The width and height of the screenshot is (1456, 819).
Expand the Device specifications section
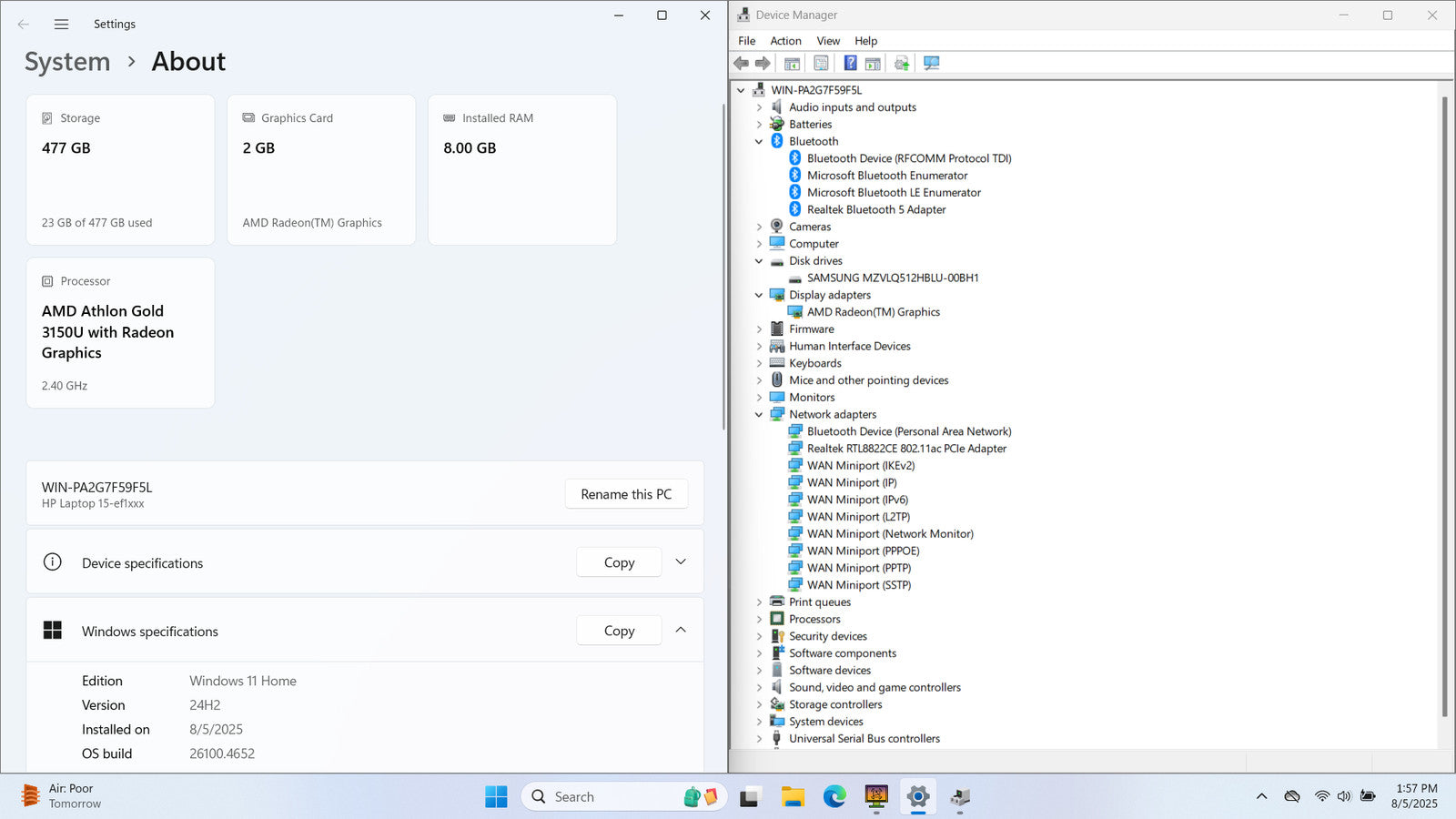[681, 562]
